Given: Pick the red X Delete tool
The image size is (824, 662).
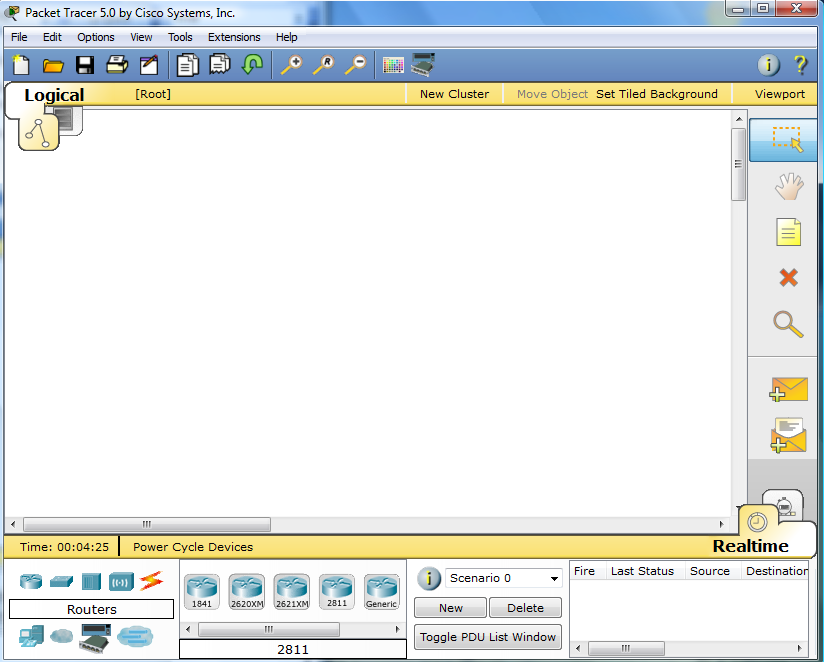Looking at the screenshot, I should (788, 277).
